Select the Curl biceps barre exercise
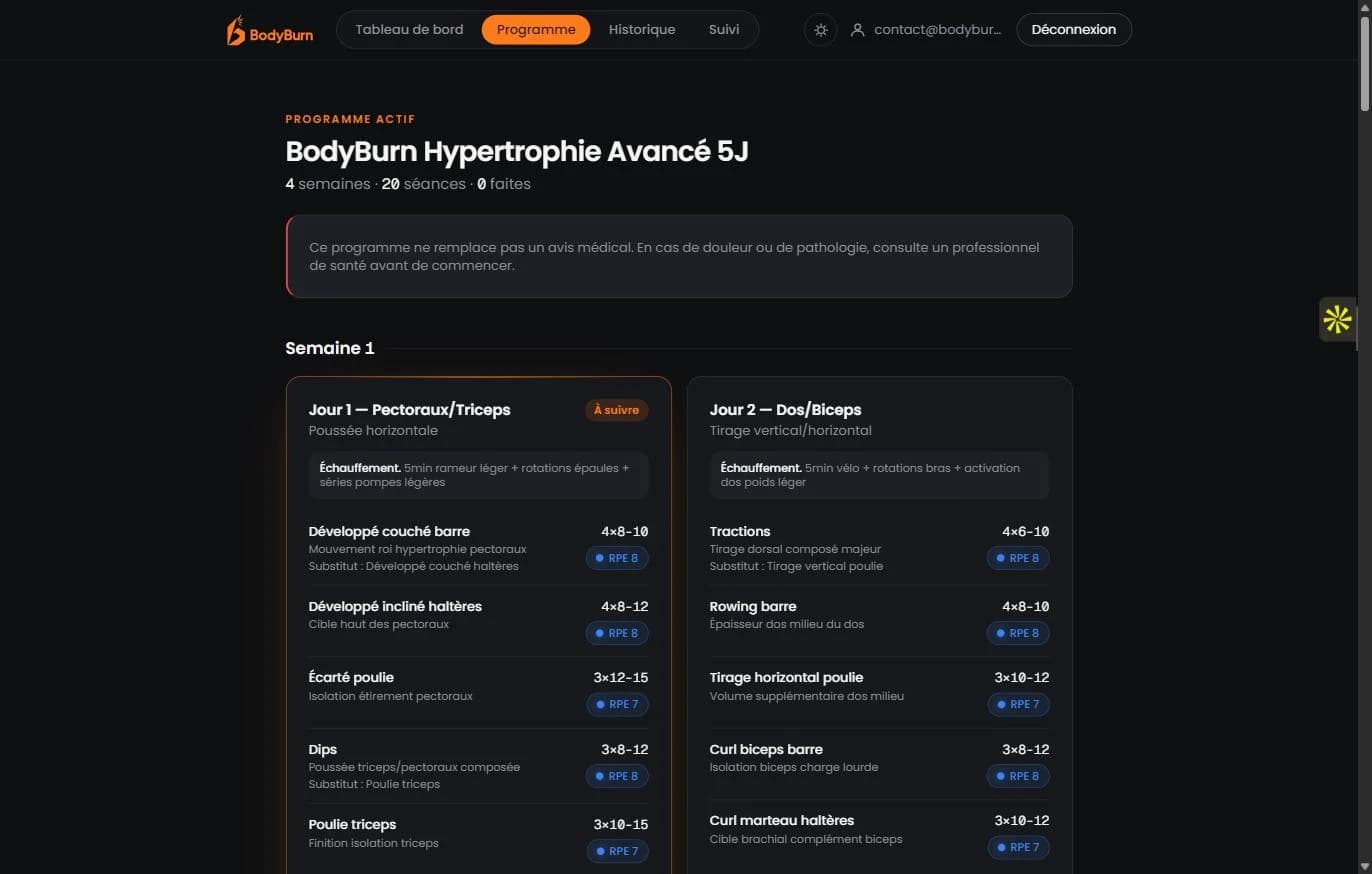 (766, 749)
